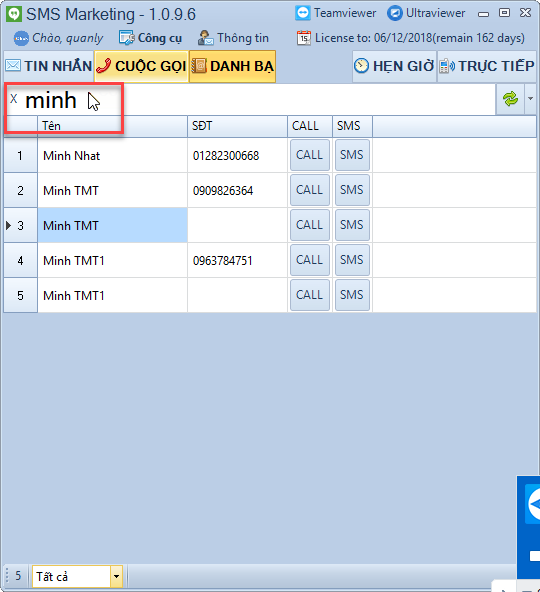Open the HẸN GIỜ scheduling tab
This screenshot has width=540, height=592.
tap(394, 66)
